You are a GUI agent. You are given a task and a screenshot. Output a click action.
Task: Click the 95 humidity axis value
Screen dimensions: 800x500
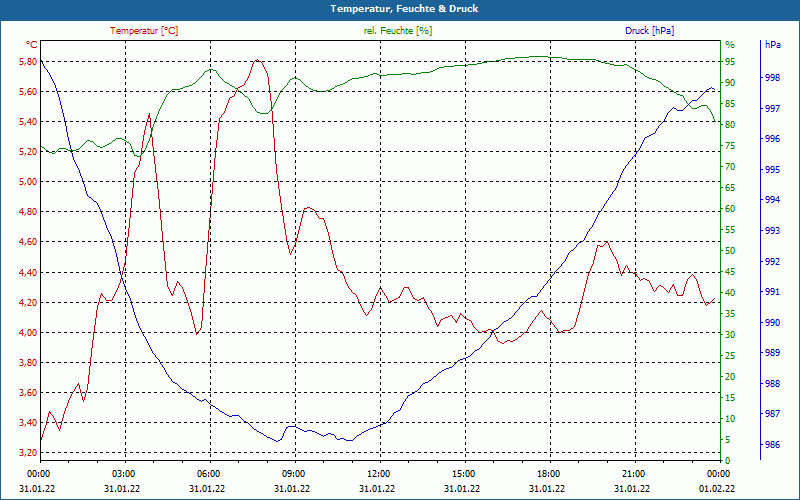tap(730, 62)
